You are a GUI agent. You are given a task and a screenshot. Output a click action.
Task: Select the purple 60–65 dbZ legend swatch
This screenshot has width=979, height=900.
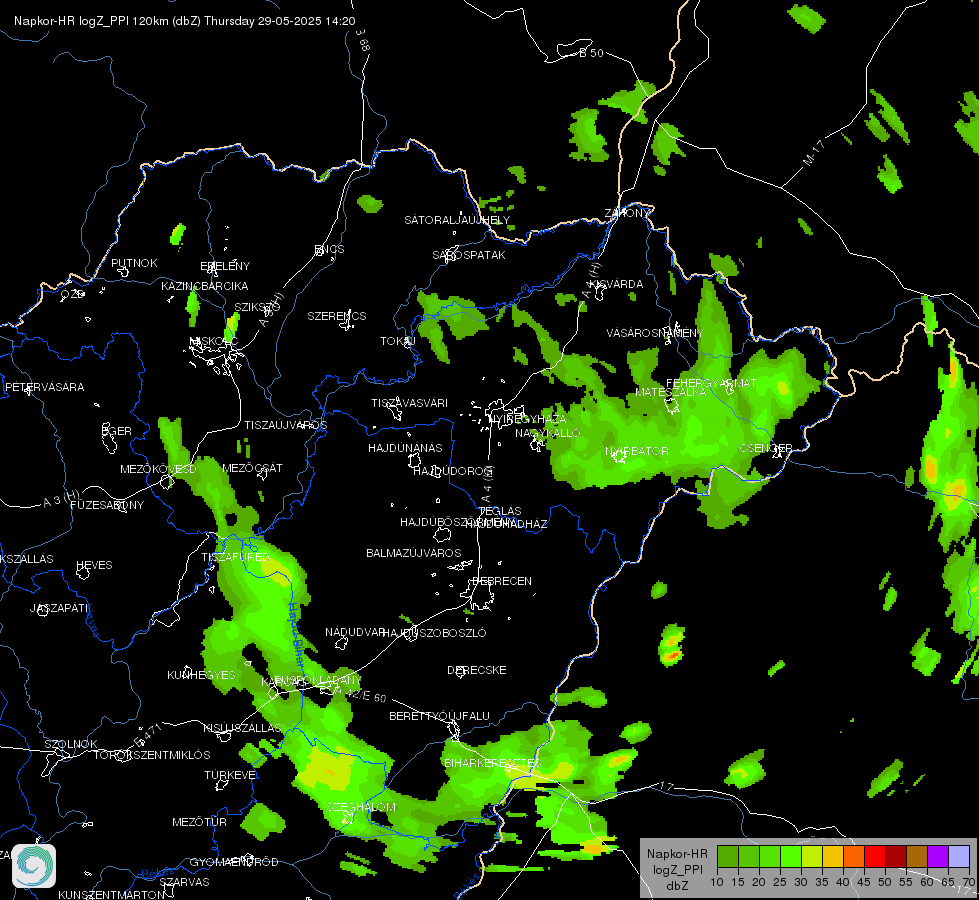pyautogui.click(x=938, y=856)
